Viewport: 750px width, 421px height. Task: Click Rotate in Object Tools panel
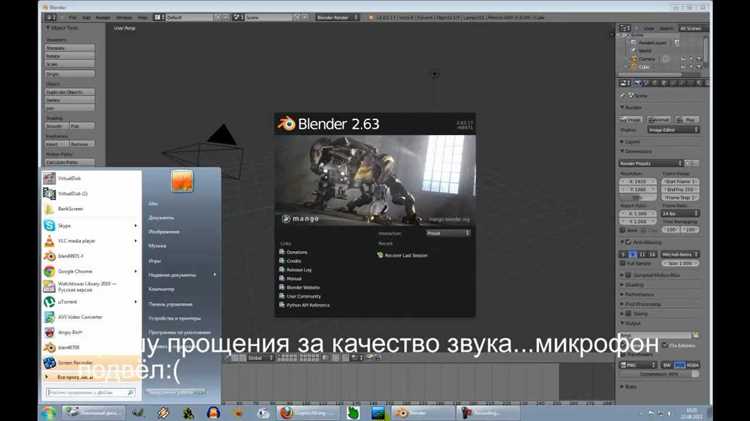(x=70, y=56)
